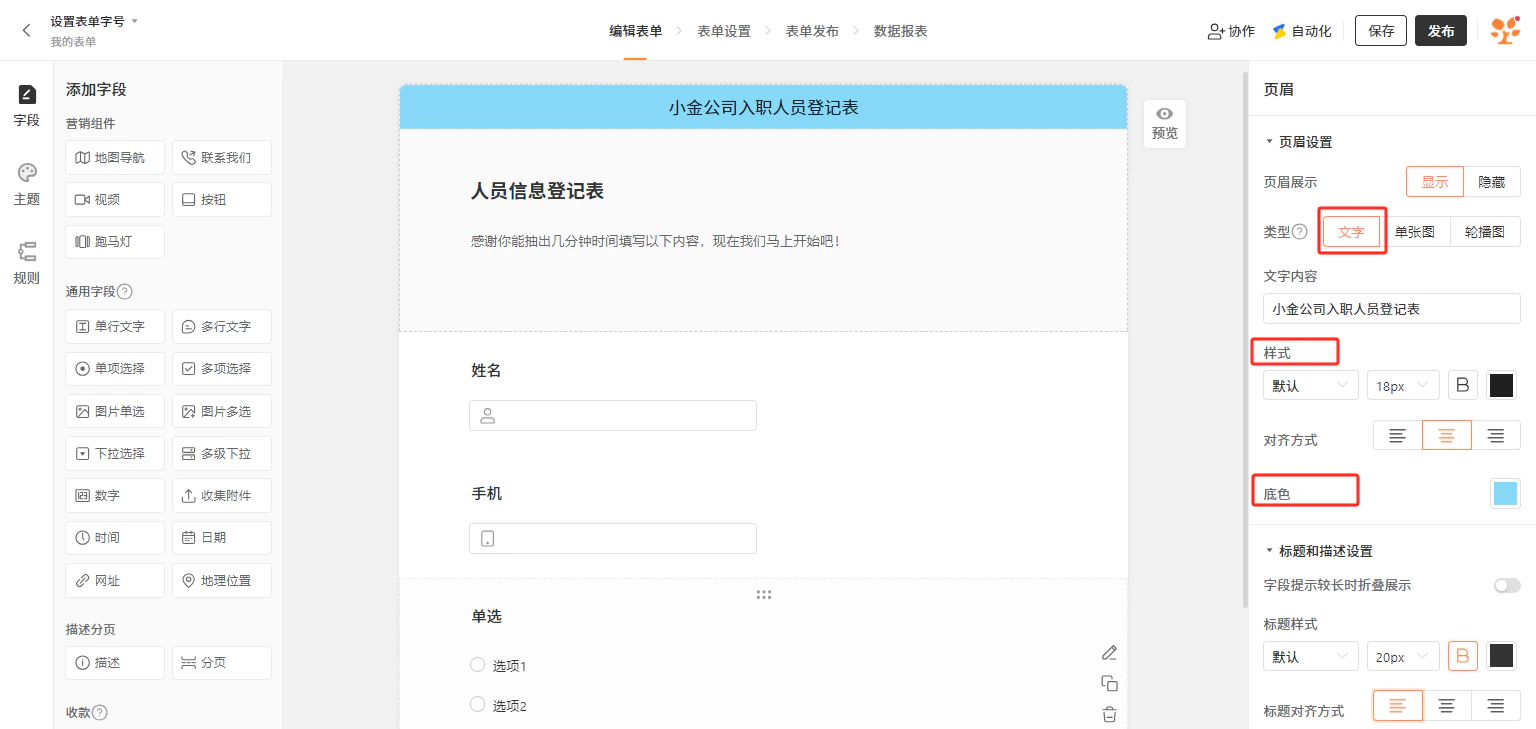Toggle bold for 标题样式
This screenshot has width=1536, height=729.
[x=1463, y=656]
